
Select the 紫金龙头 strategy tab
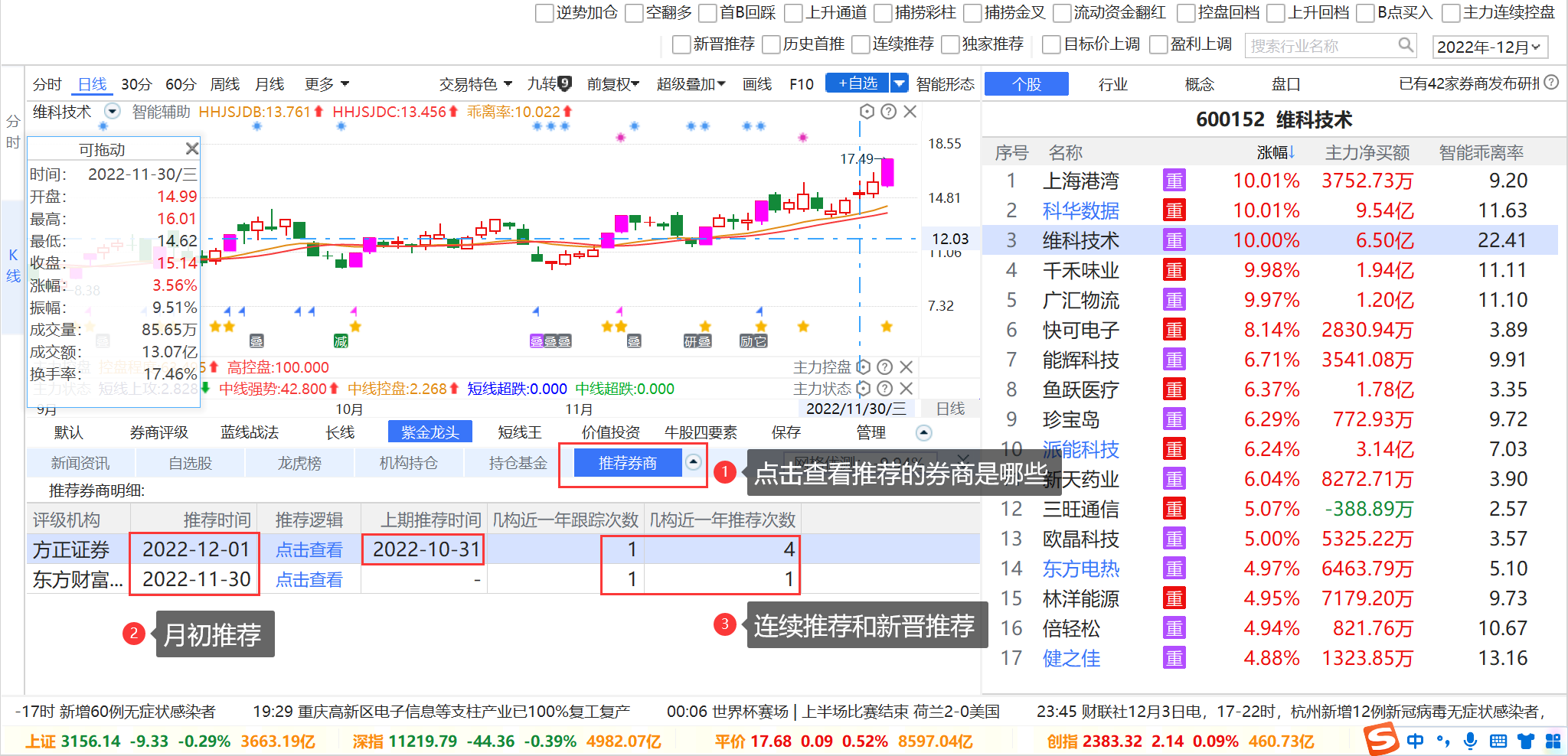pyautogui.click(x=430, y=432)
